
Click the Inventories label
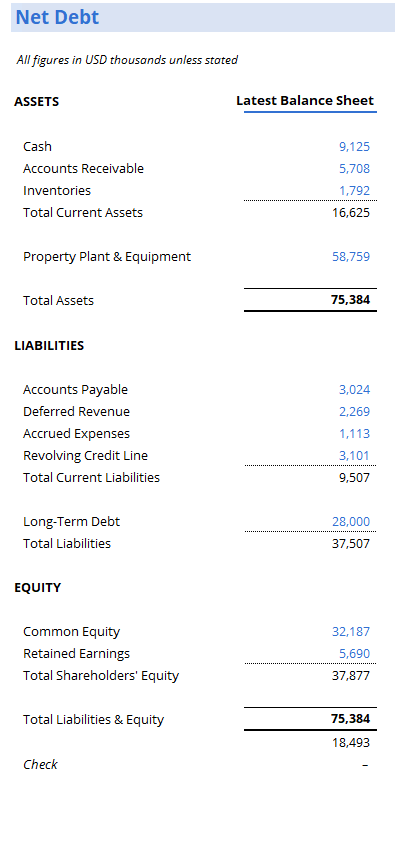[x=57, y=190]
